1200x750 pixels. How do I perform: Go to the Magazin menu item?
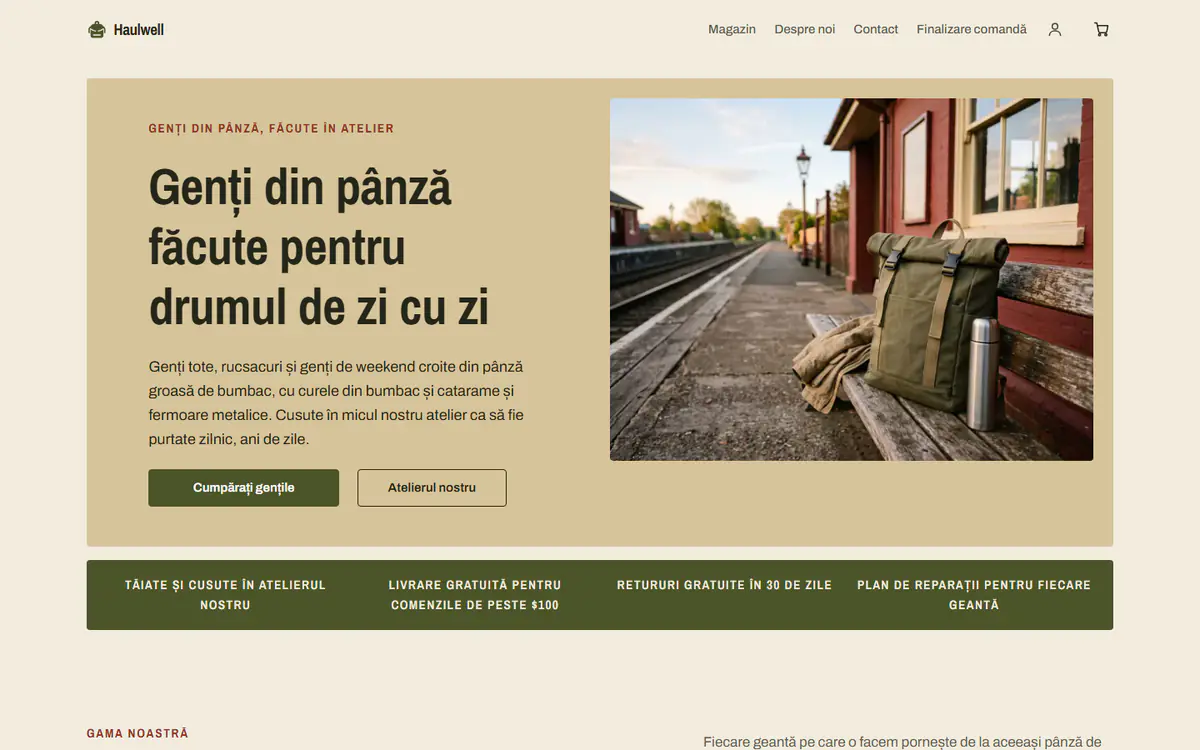click(x=732, y=30)
